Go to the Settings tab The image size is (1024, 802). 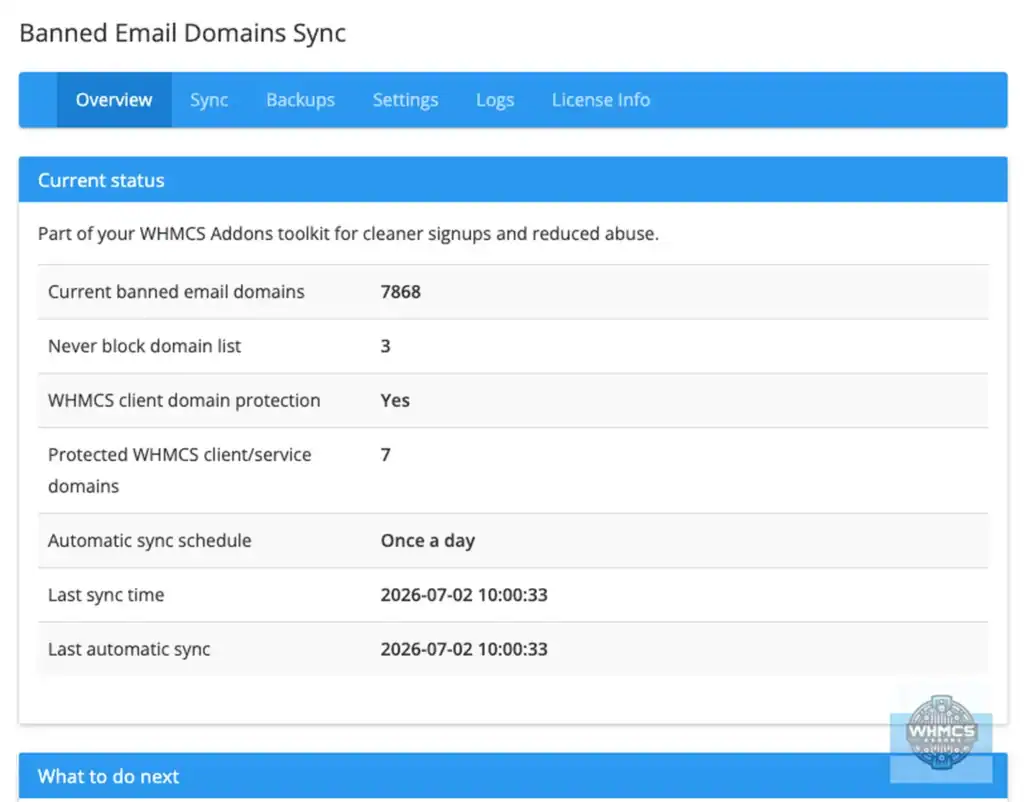point(406,100)
